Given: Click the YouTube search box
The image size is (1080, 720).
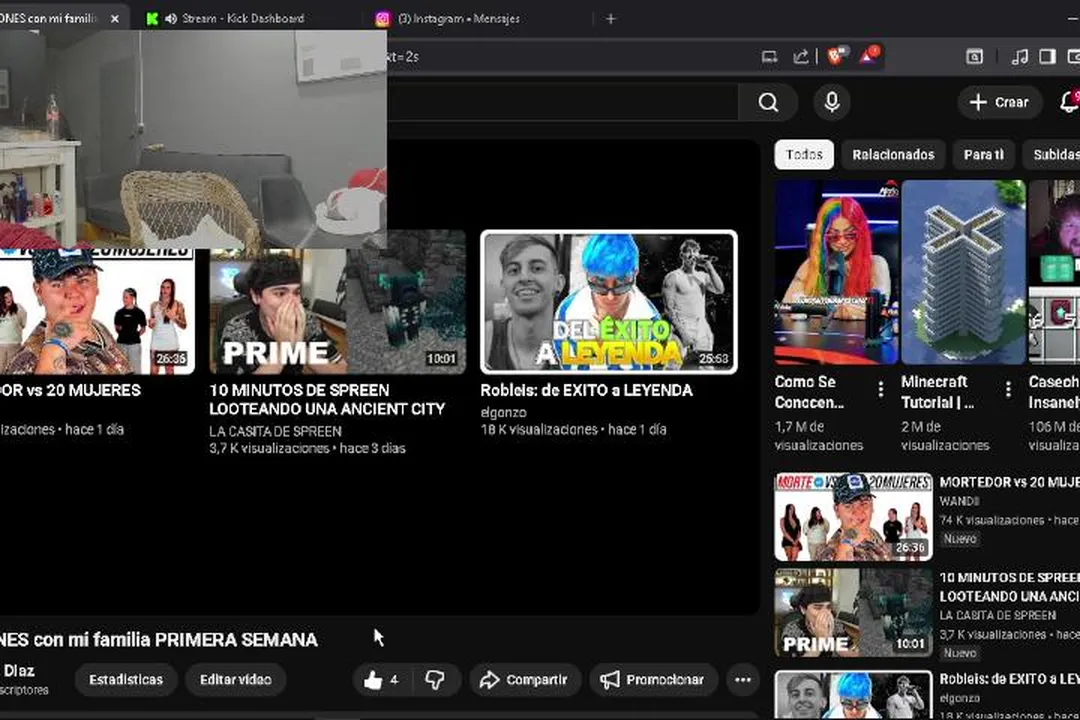Looking at the screenshot, I should [x=562, y=102].
